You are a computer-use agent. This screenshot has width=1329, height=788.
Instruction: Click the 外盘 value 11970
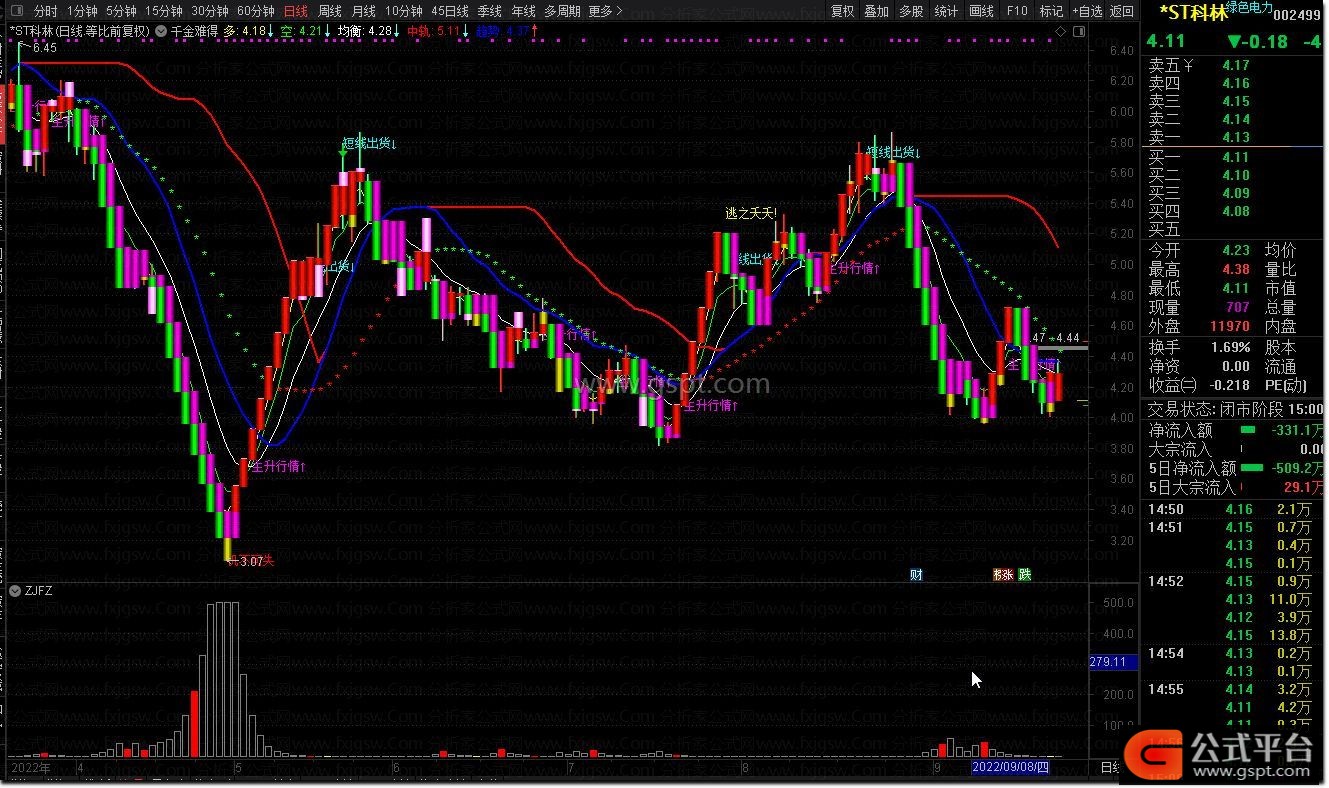pos(1229,326)
